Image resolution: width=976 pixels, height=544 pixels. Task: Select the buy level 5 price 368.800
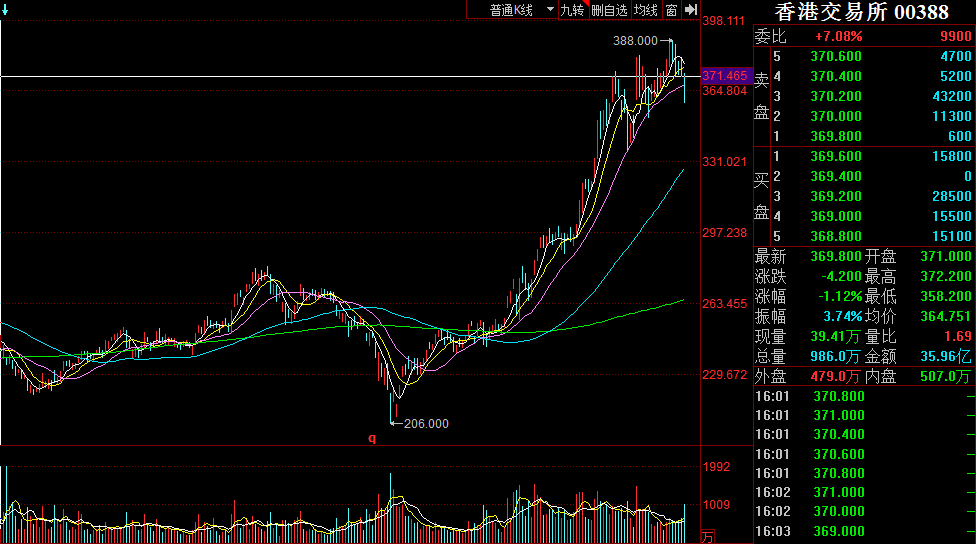pos(836,237)
